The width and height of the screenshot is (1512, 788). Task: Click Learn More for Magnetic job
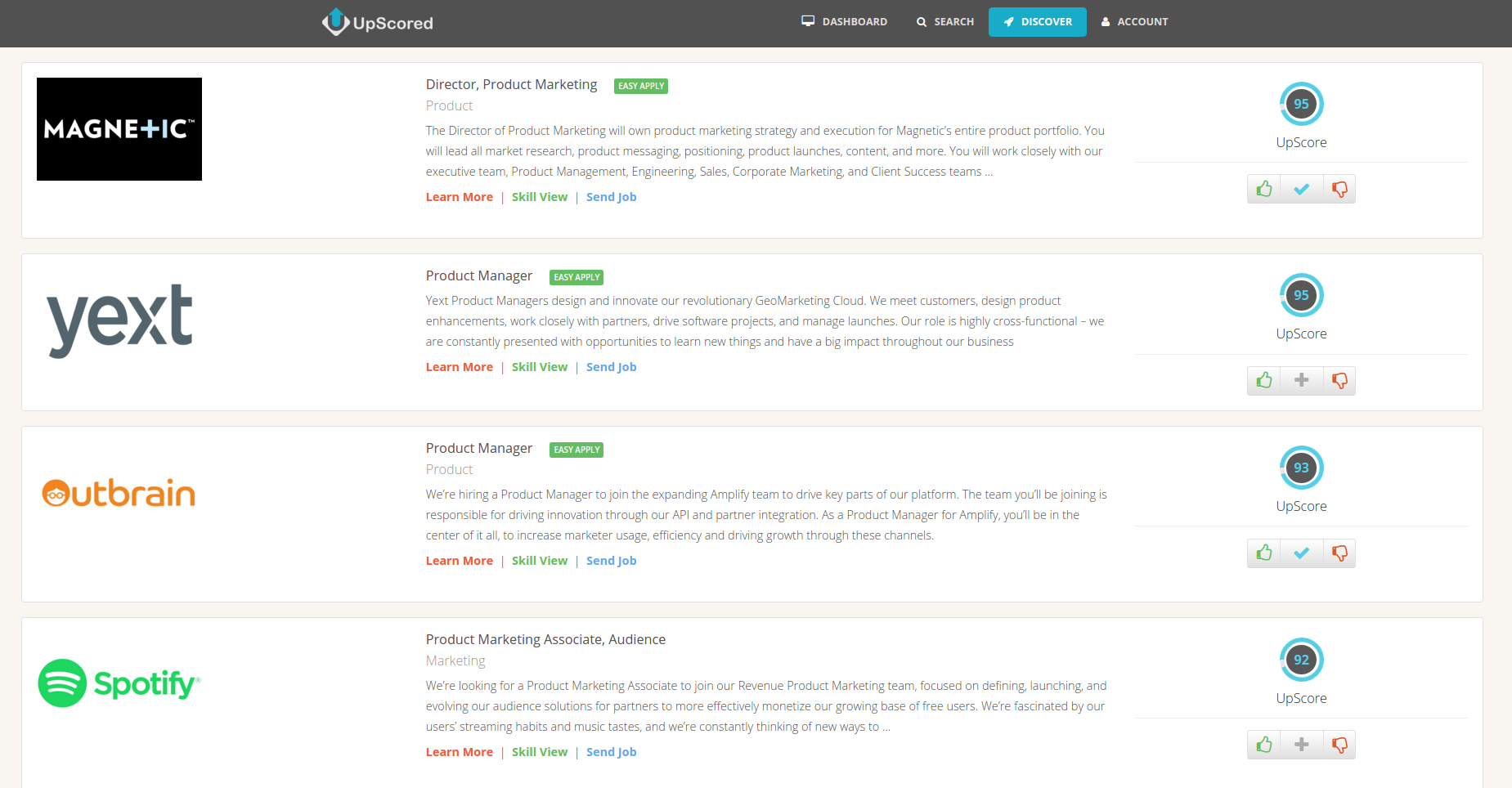pos(460,197)
